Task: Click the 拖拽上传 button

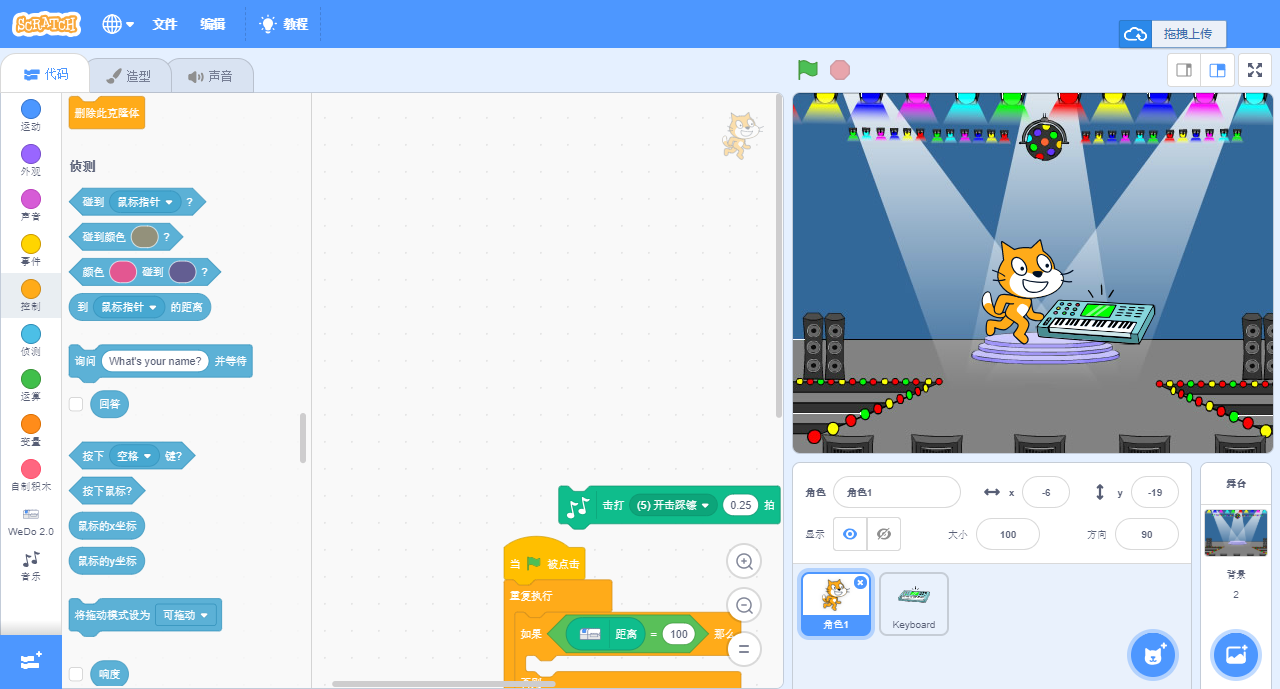Action: (x=1172, y=34)
